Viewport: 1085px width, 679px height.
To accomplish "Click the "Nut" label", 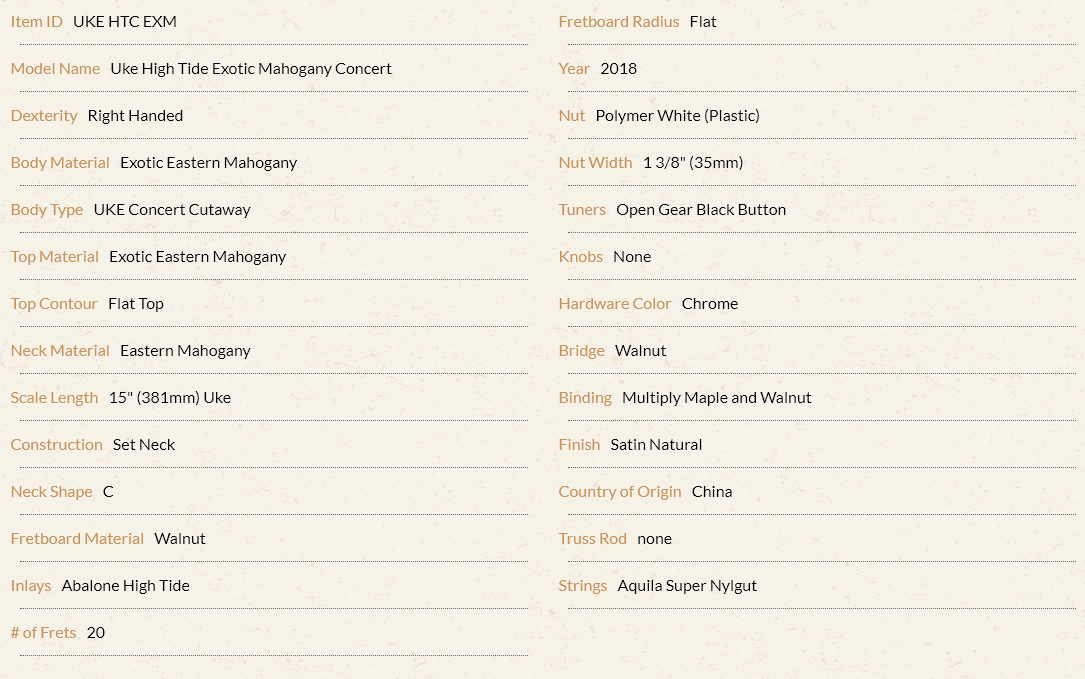I will click(572, 116).
